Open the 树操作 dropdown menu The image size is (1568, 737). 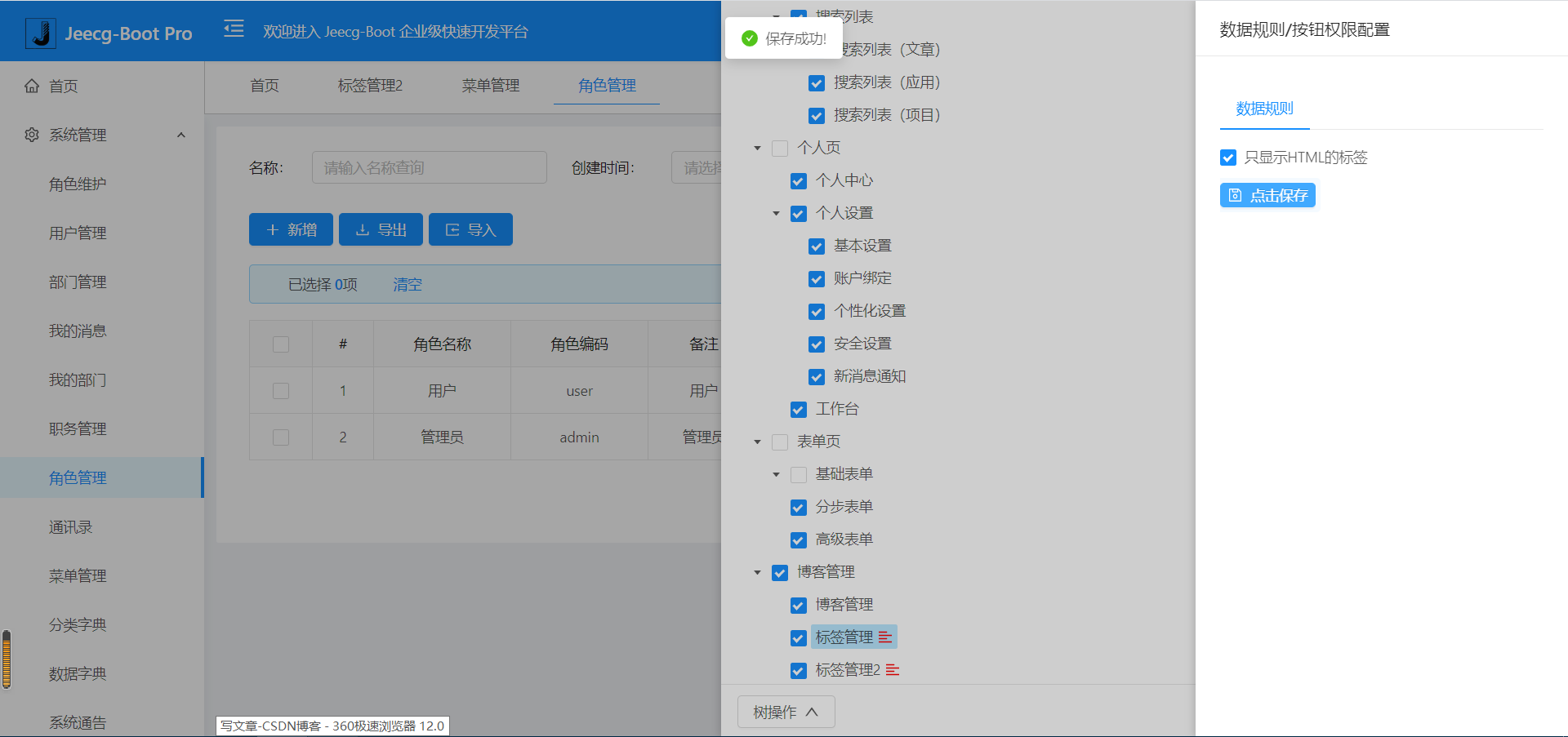click(786, 711)
